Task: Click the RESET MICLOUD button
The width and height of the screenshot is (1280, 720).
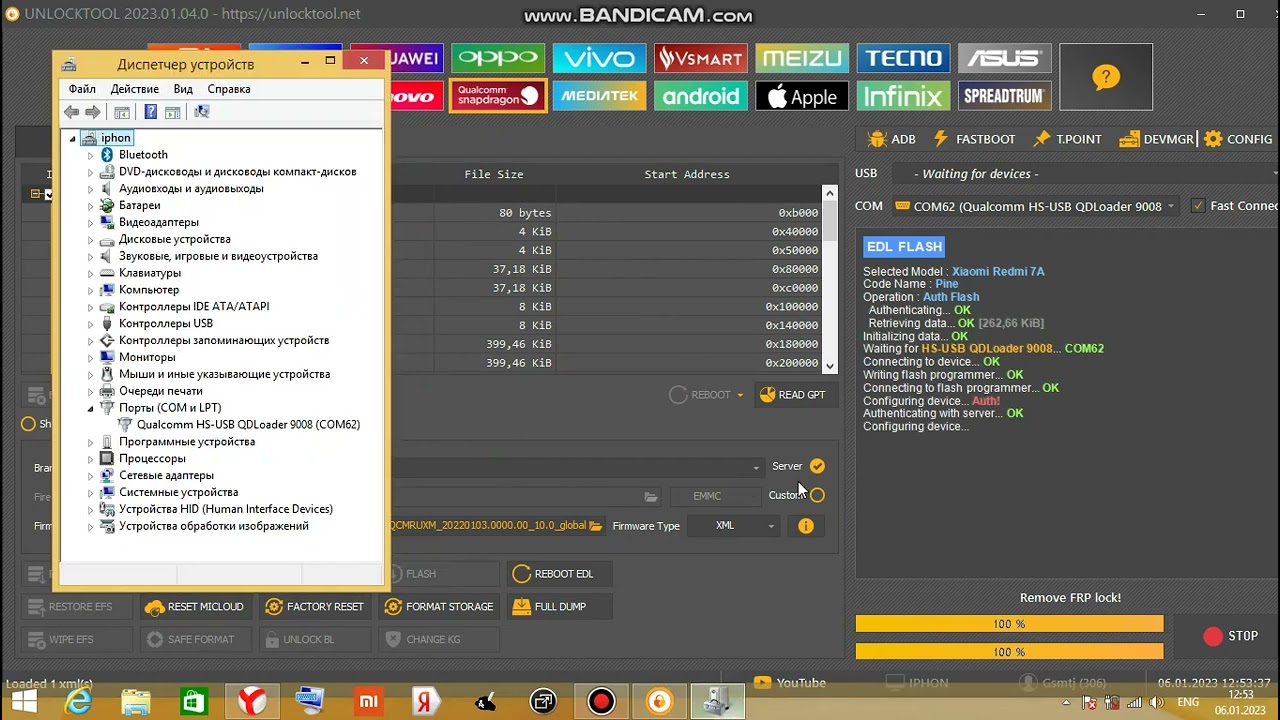Action: click(x=194, y=607)
